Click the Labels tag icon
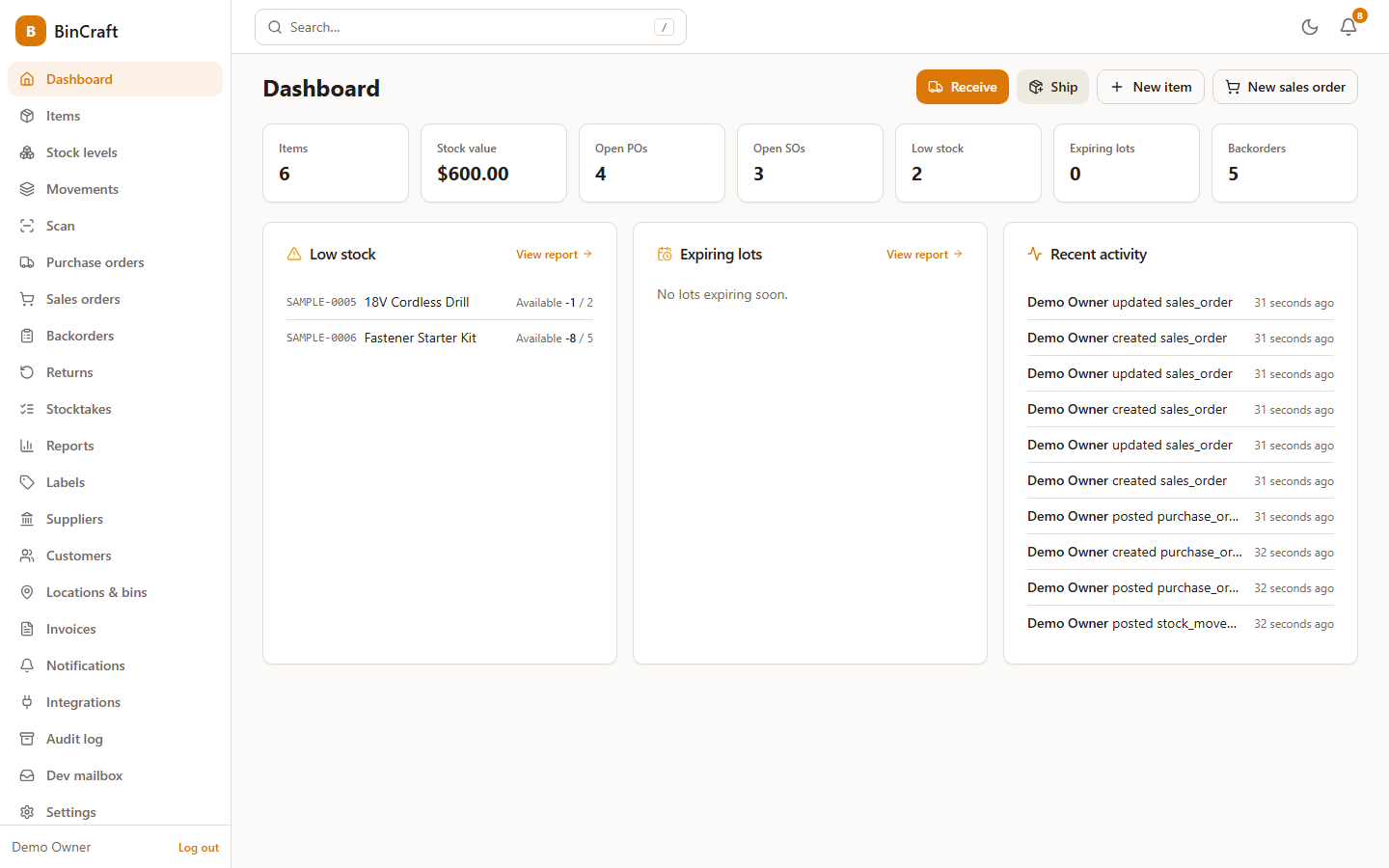The height and width of the screenshot is (868, 1389). (x=27, y=482)
